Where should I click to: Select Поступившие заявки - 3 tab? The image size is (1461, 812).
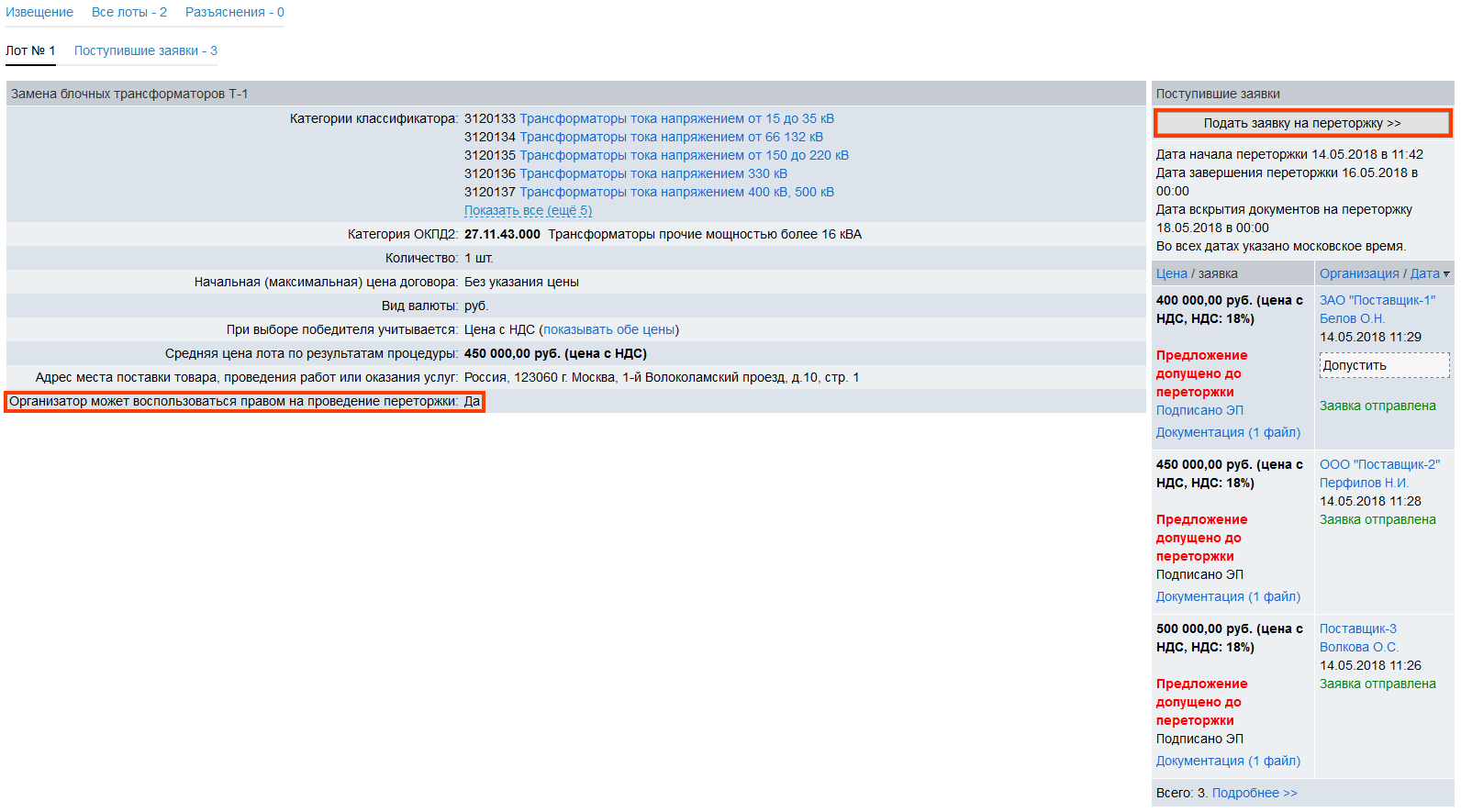145,50
